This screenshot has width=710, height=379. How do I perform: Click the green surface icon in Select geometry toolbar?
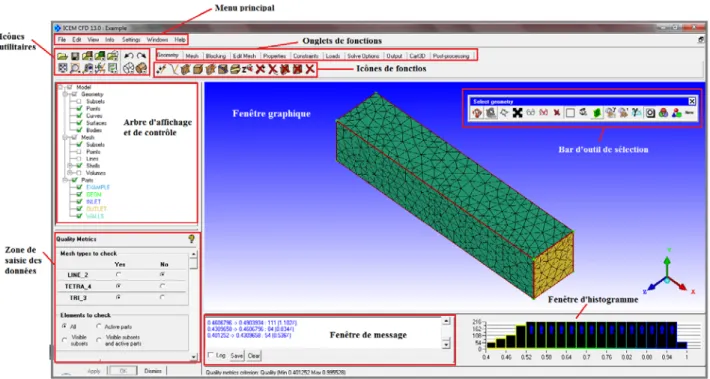[x=597, y=113]
